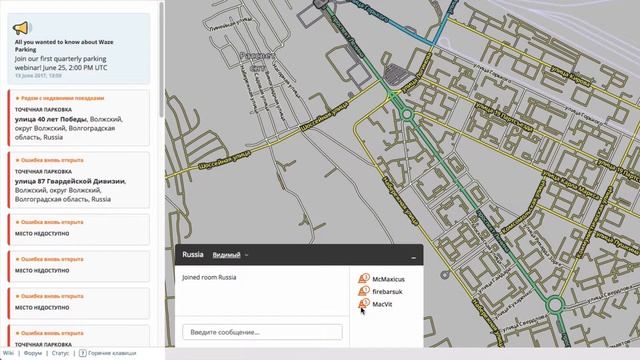Select user MacVit in chat list

[382, 304]
